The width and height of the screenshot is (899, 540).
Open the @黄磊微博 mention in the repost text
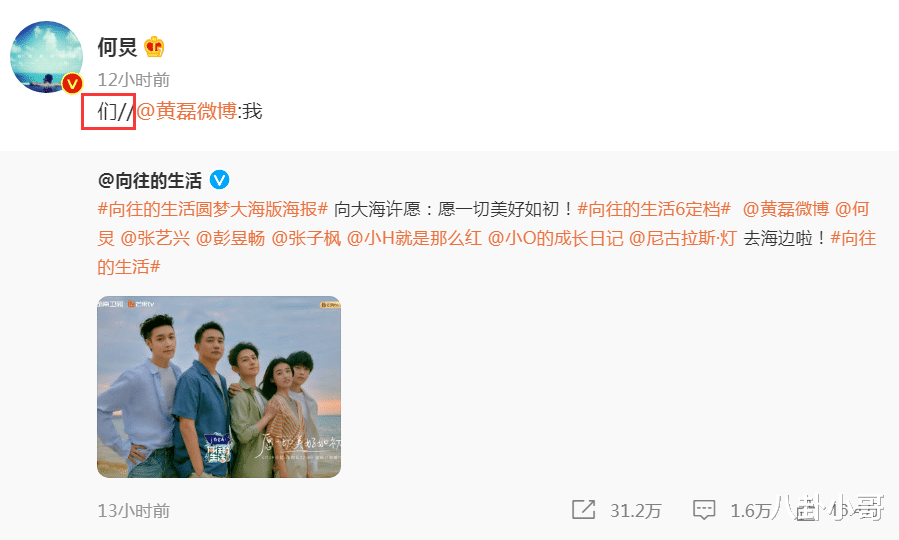tap(186, 111)
